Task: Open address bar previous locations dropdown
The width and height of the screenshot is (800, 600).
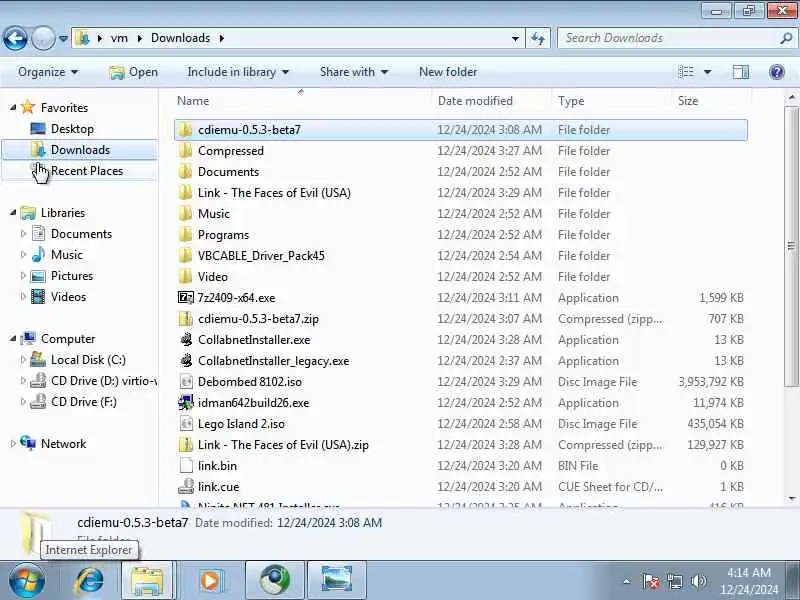Action: (515, 38)
